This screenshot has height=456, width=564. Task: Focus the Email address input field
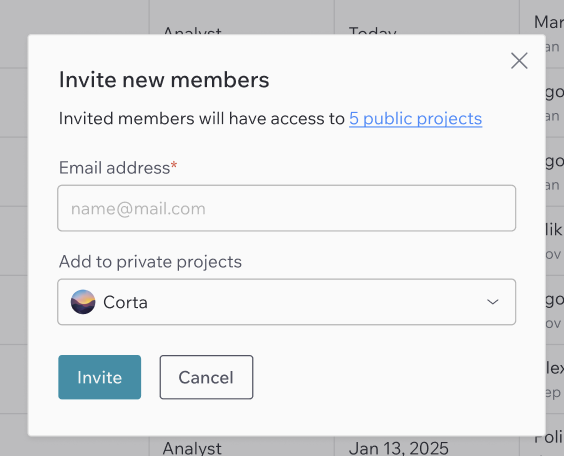tap(287, 208)
